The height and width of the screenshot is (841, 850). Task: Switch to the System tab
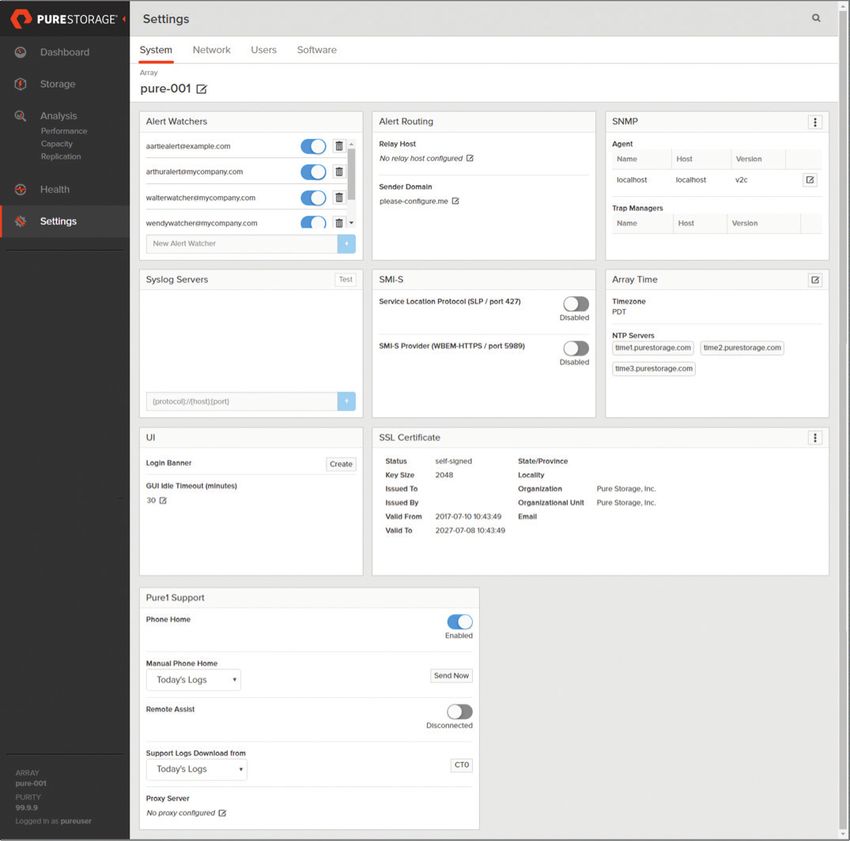click(156, 50)
